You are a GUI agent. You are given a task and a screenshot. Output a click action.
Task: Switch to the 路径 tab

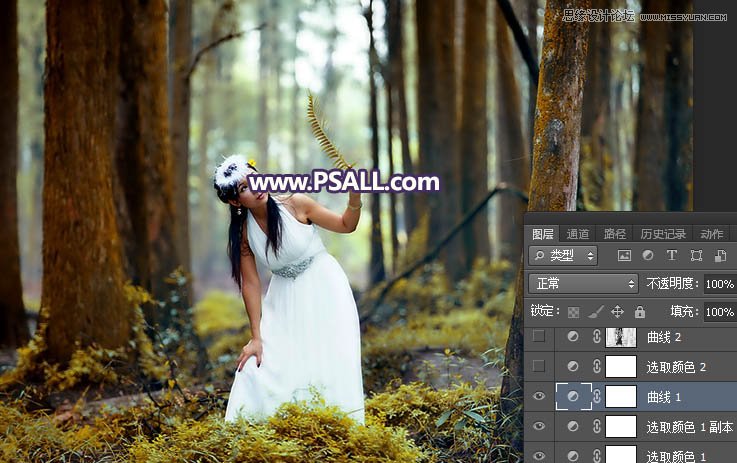coord(614,234)
